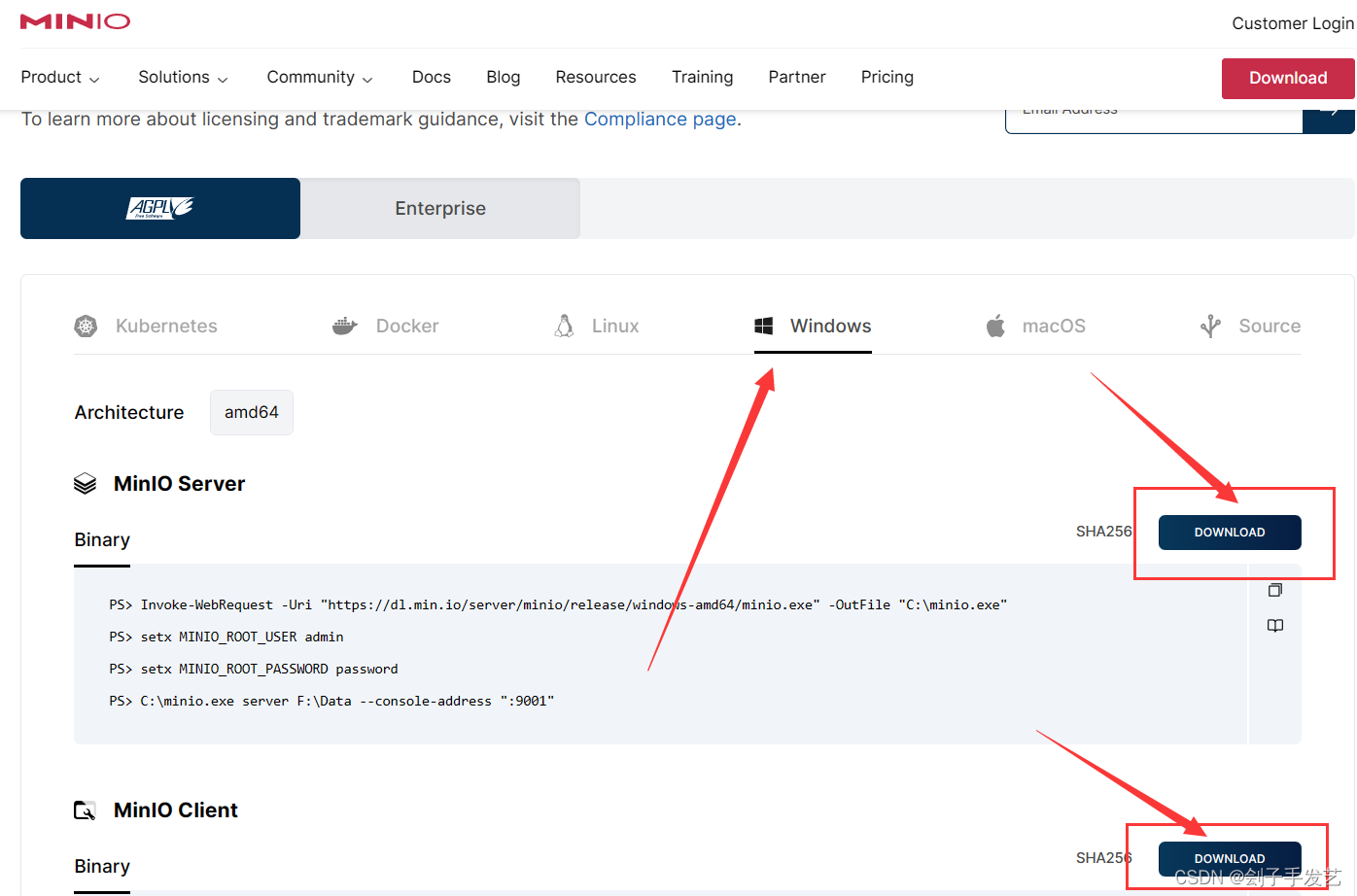Select the macOS platform tab
Screen dimensions: 1357x896
click(x=1035, y=327)
